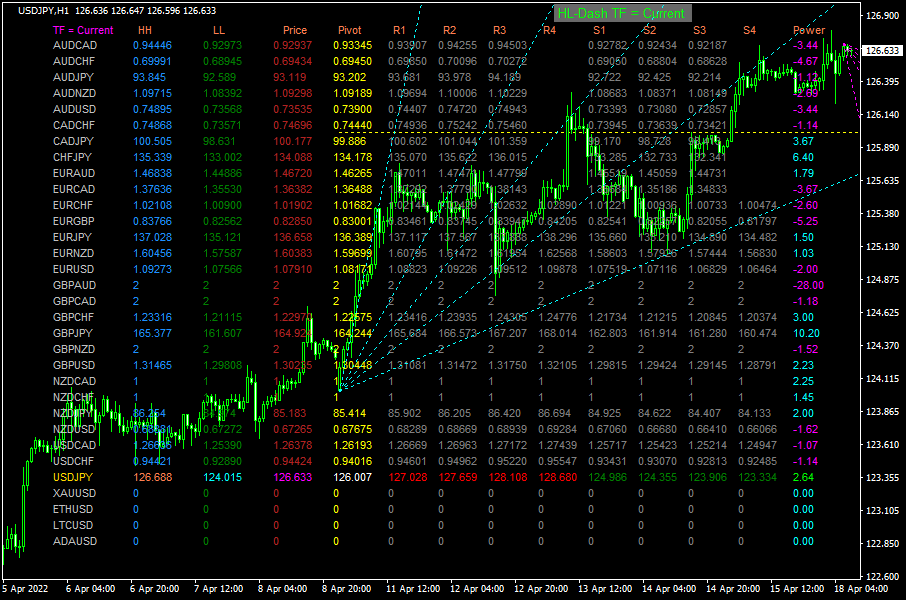The image size is (906, 600).
Task: Select the Price column header
Action: [294, 30]
